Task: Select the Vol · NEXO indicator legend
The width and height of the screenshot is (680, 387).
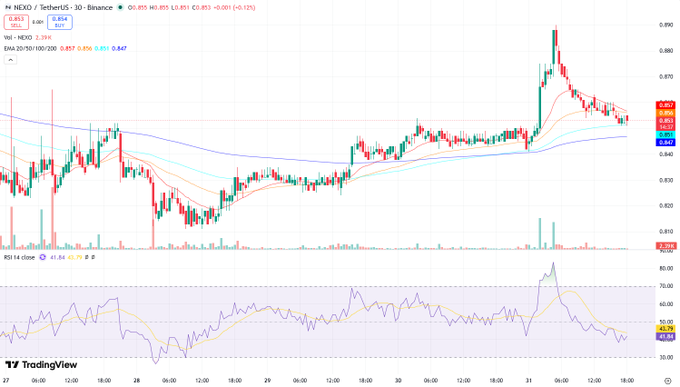Action: 18,38
